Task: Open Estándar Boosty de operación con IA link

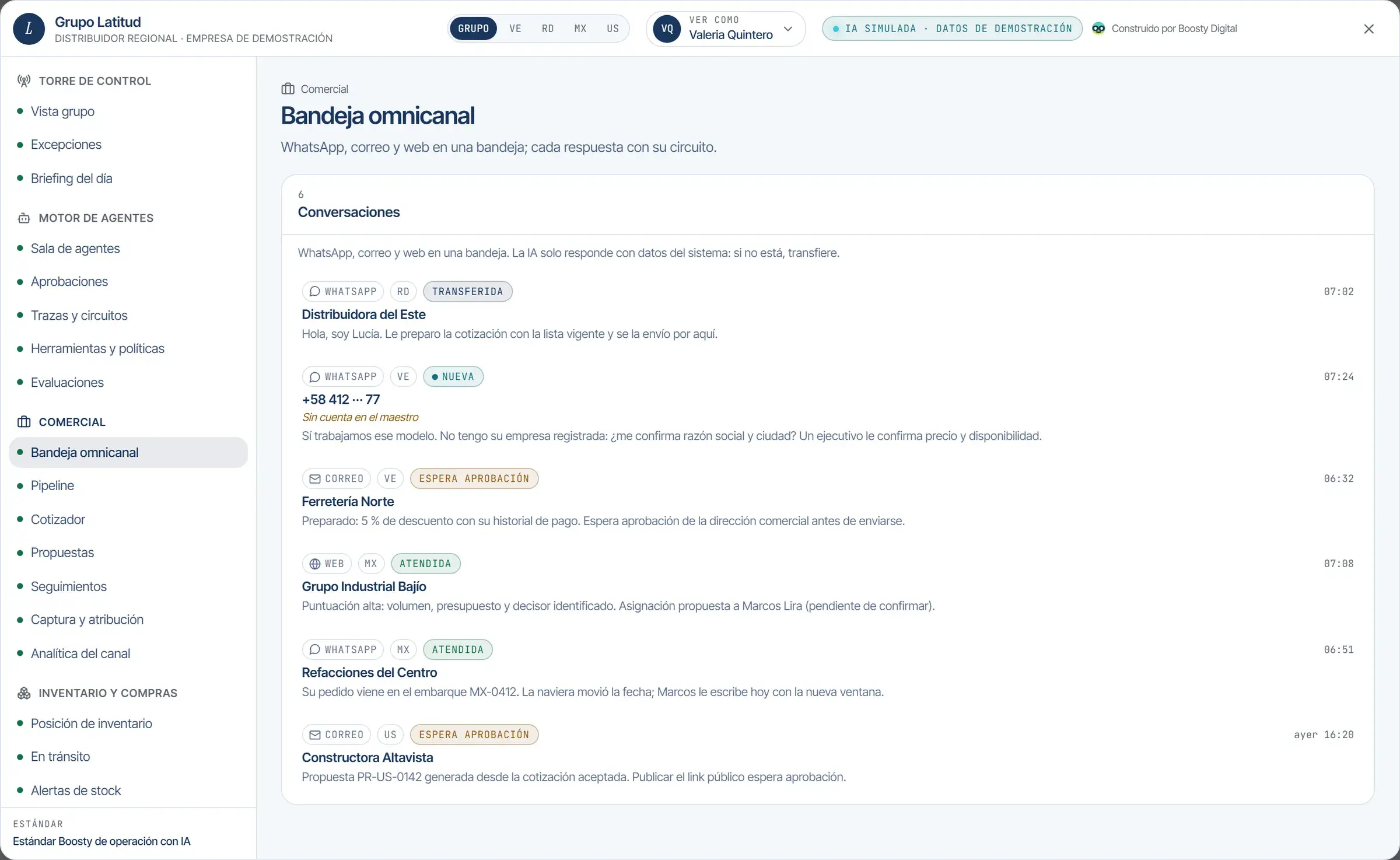Action: pos(101,841)
